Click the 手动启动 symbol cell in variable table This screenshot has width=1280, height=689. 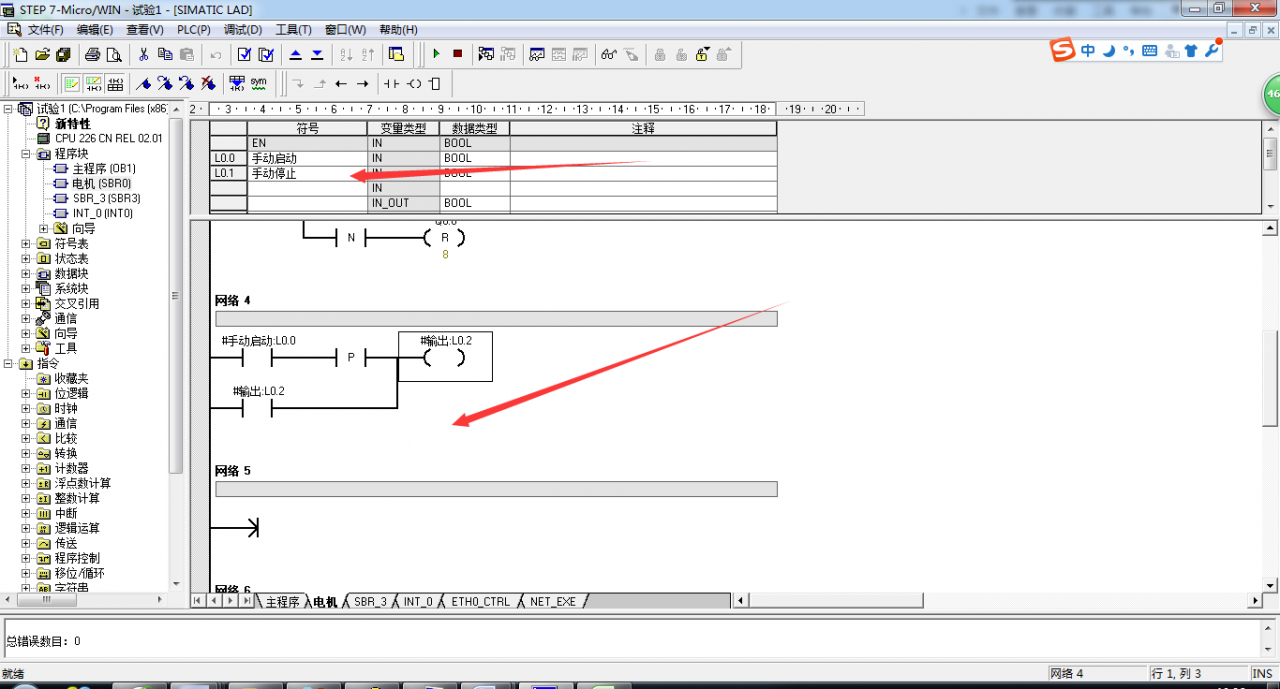pyautogui.click(x=307, y=158)
